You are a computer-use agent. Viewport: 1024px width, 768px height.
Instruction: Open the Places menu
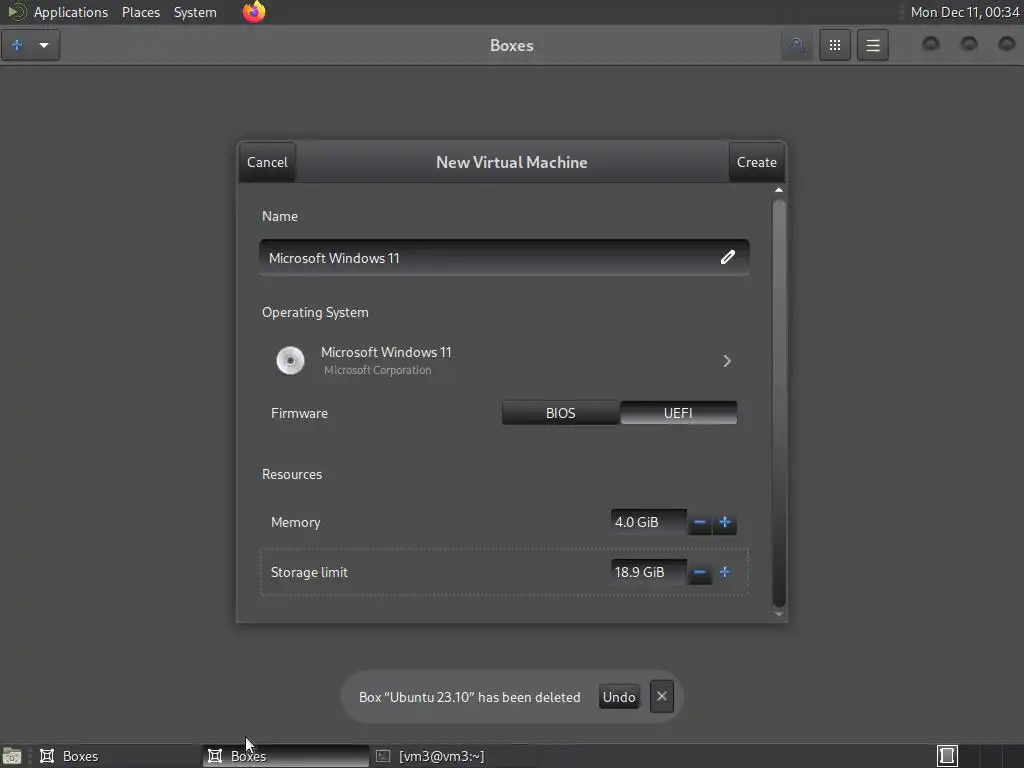(141, 12)
